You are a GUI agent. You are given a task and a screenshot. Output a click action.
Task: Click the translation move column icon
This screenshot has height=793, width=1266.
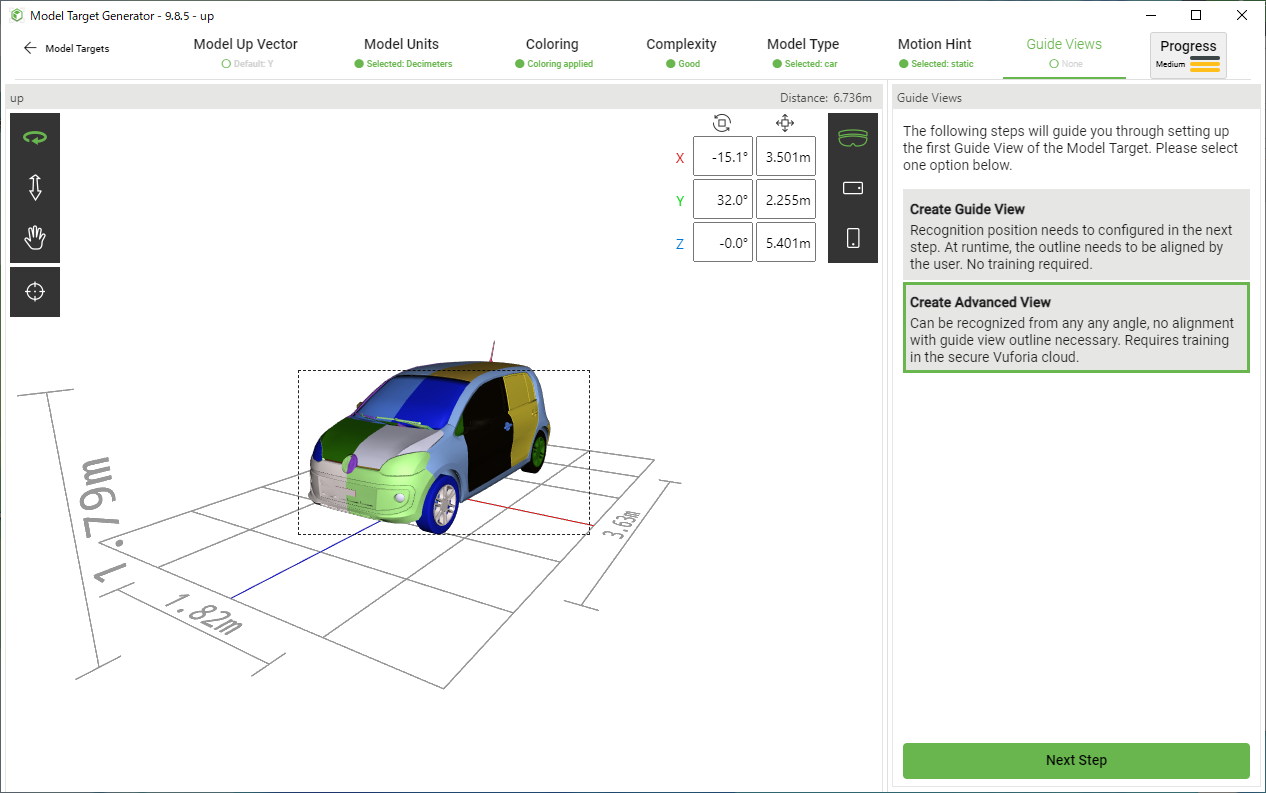pos(785,123)
